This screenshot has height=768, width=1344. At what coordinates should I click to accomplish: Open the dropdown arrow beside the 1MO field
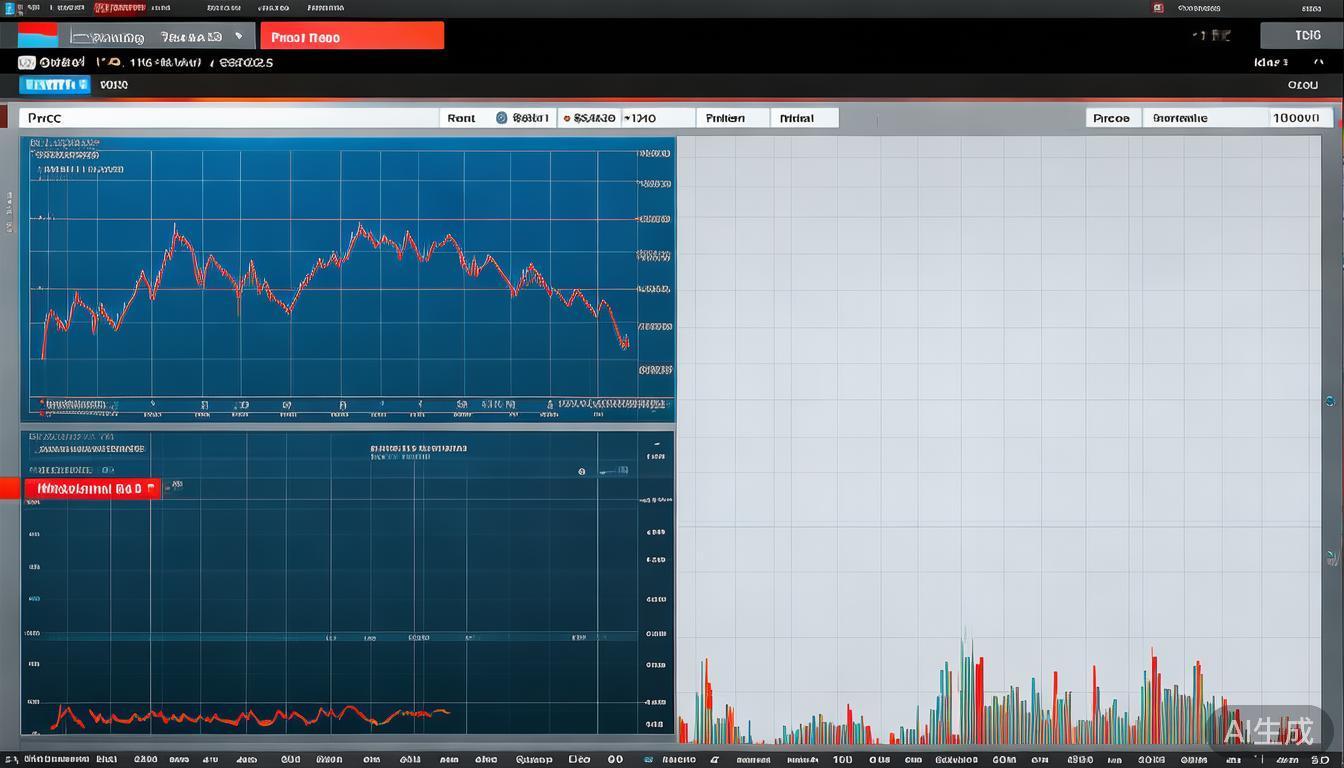626,118
